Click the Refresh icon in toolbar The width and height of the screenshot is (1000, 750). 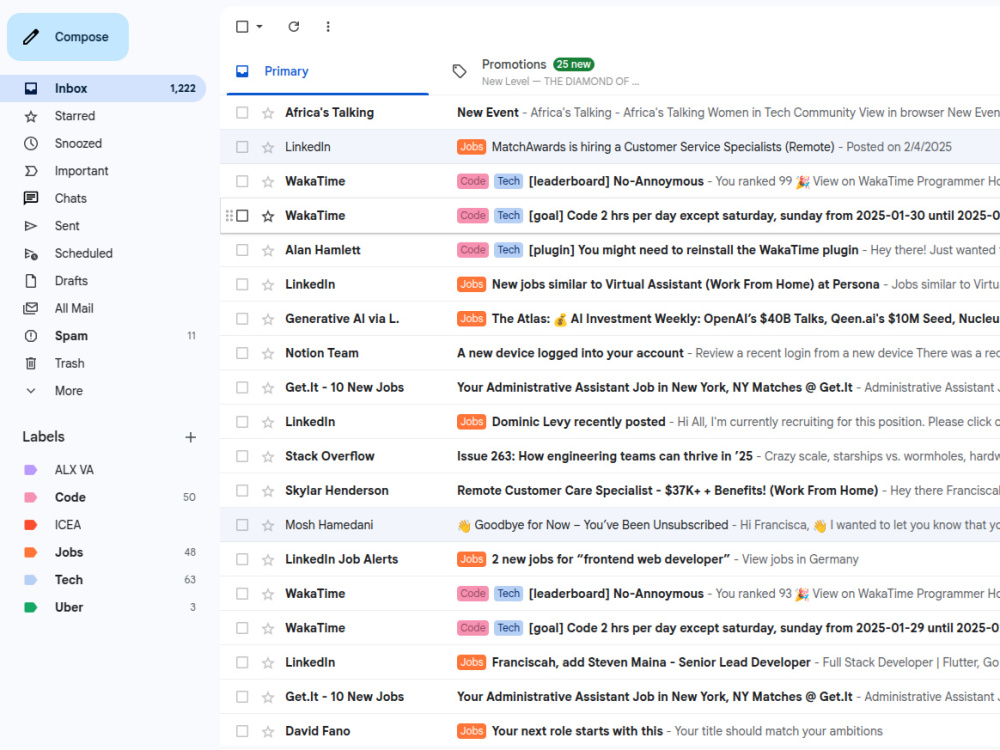[293, 27]
